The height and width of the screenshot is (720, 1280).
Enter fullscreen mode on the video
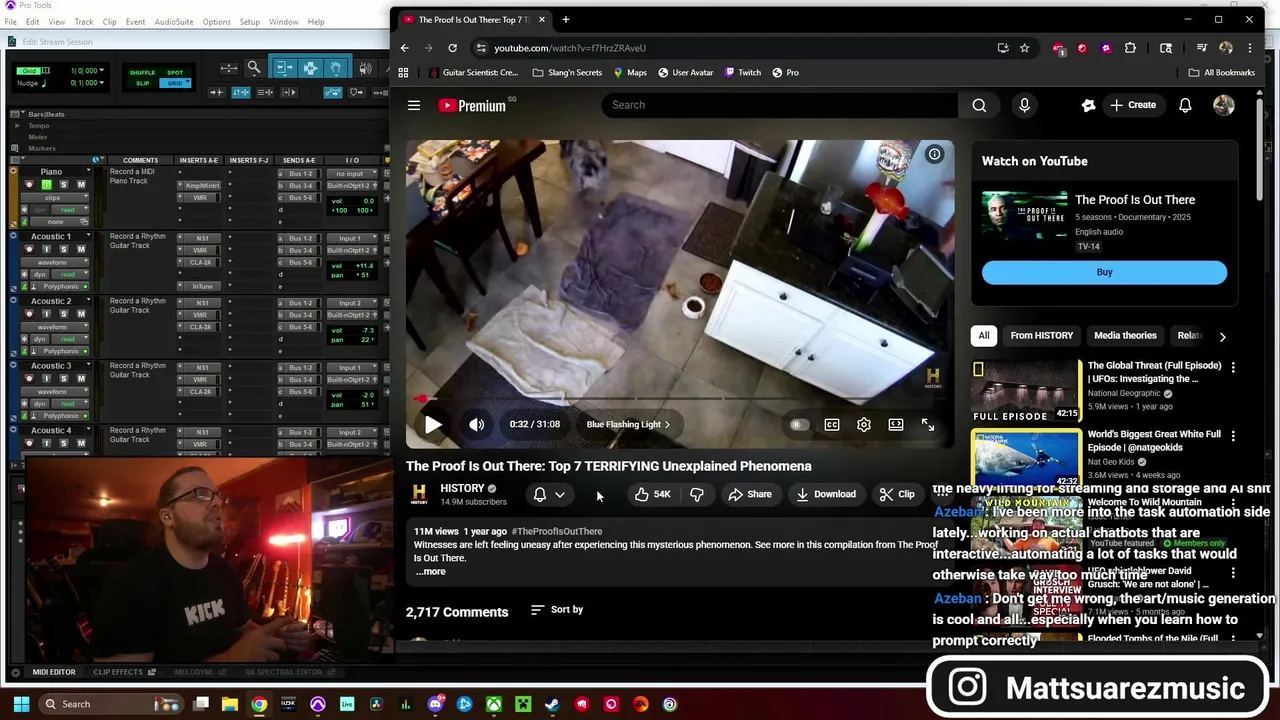pos(928,424)
